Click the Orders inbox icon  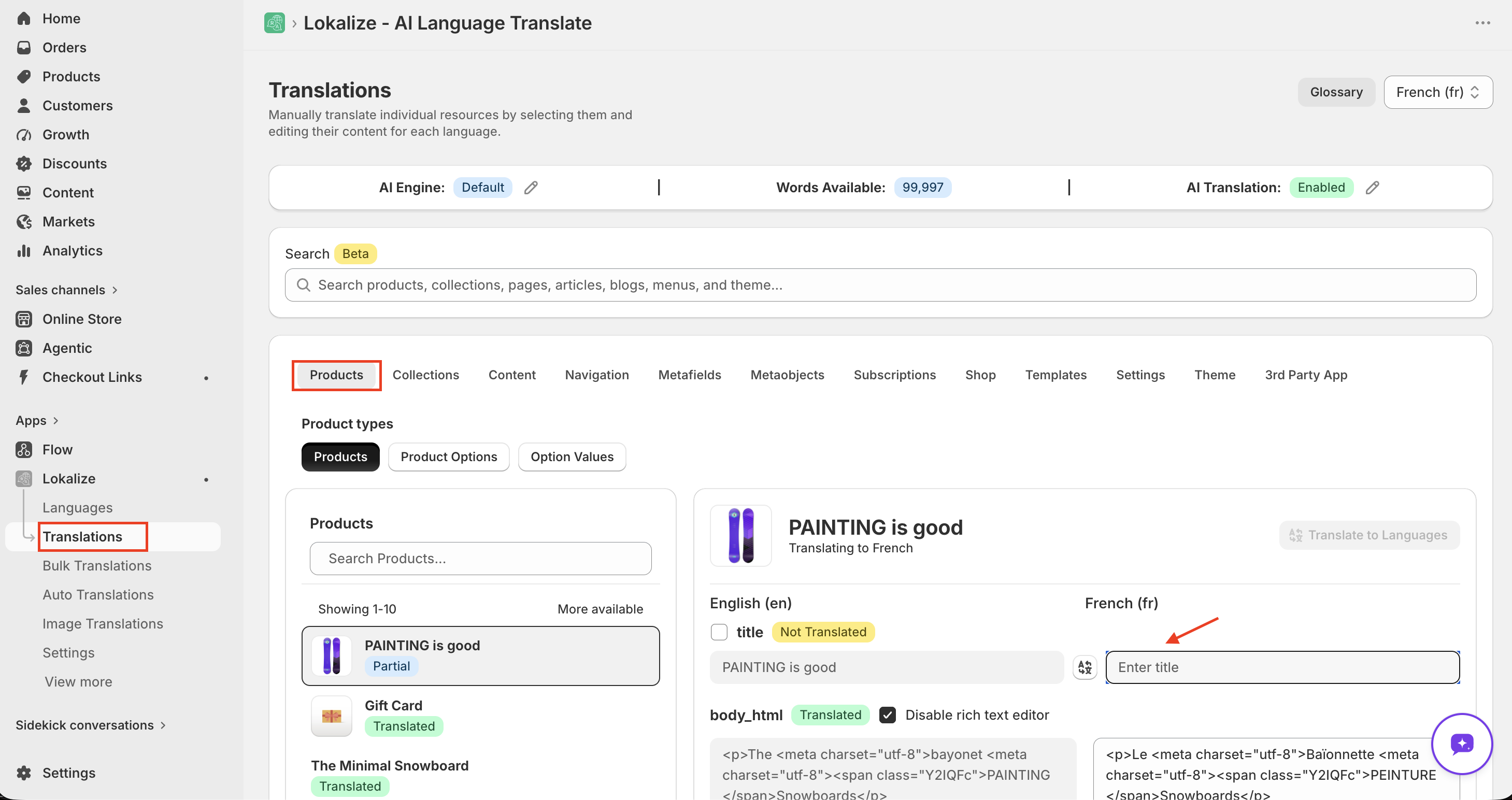24,48
